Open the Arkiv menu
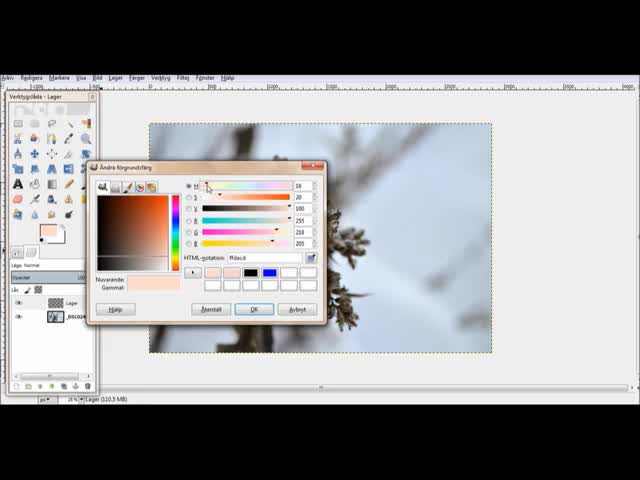The height and width of the screenshot is (480, 640). tap(7, 78)
